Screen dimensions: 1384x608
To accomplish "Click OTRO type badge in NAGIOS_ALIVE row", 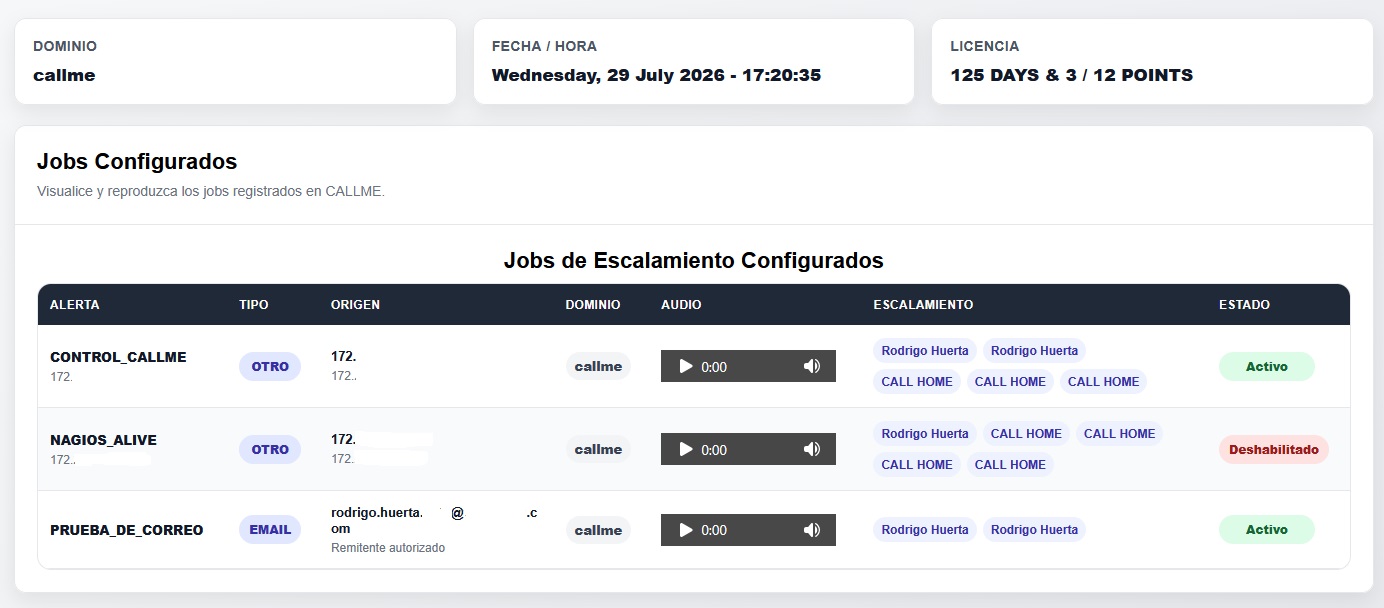I will click(x=270, y=450).
